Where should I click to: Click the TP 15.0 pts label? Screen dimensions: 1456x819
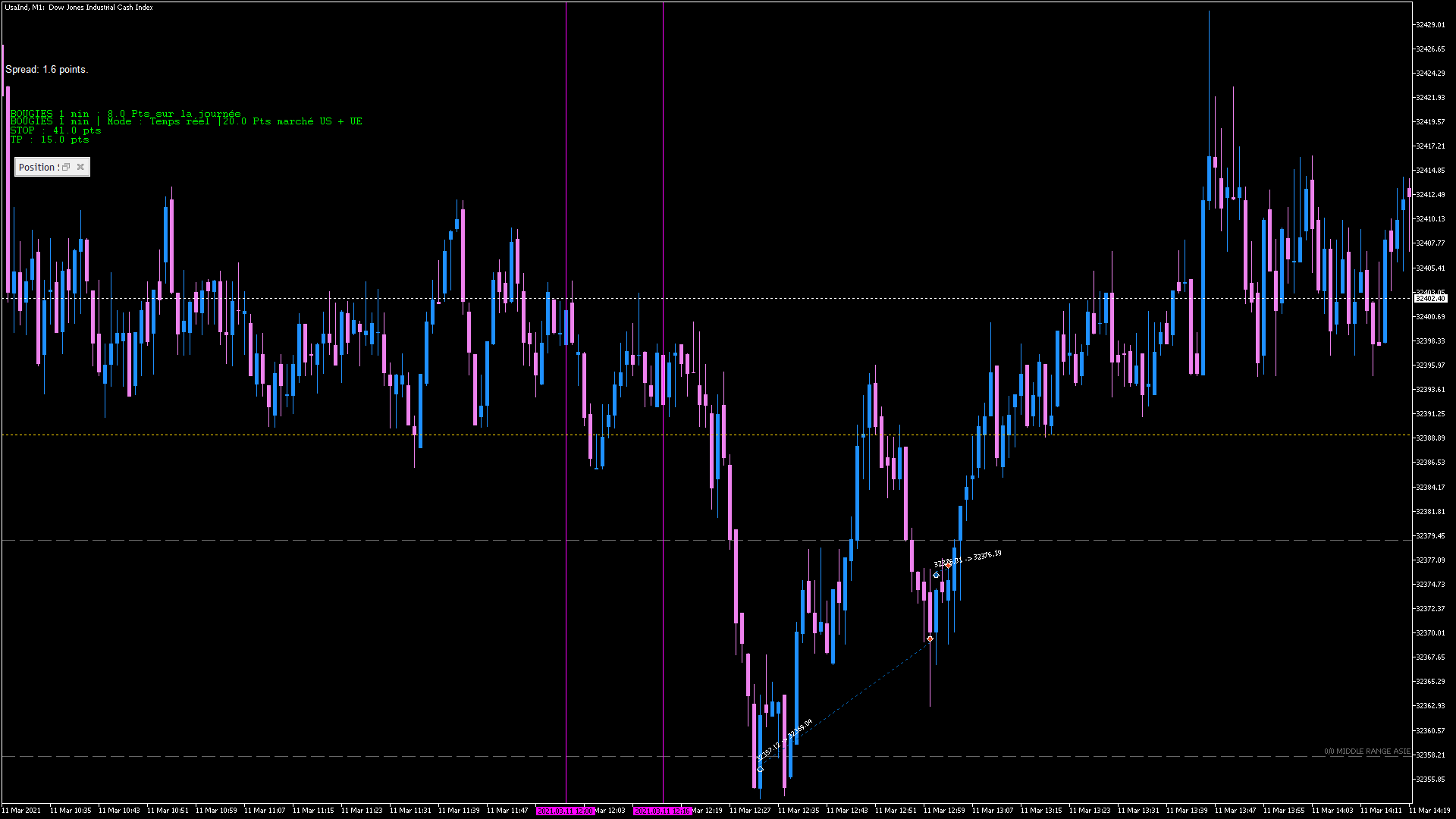click(x=49, y=140)
